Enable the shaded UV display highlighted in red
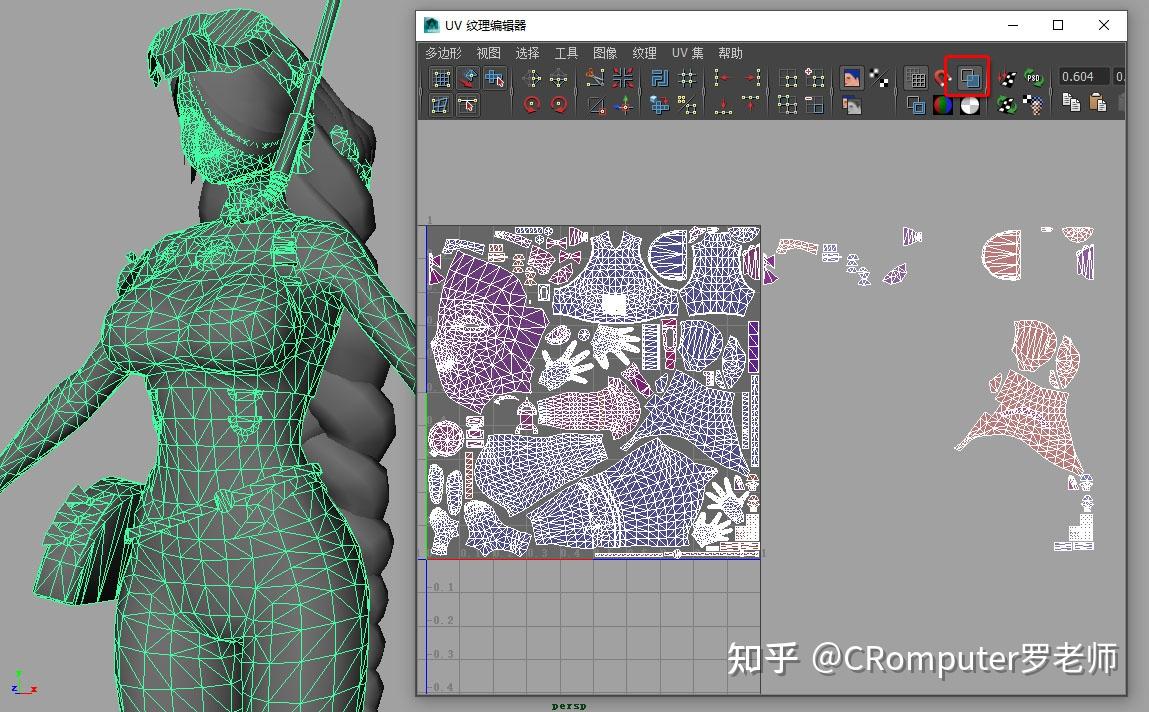The height and width of the screenshot is (712, 1149). tap(968, 77)
